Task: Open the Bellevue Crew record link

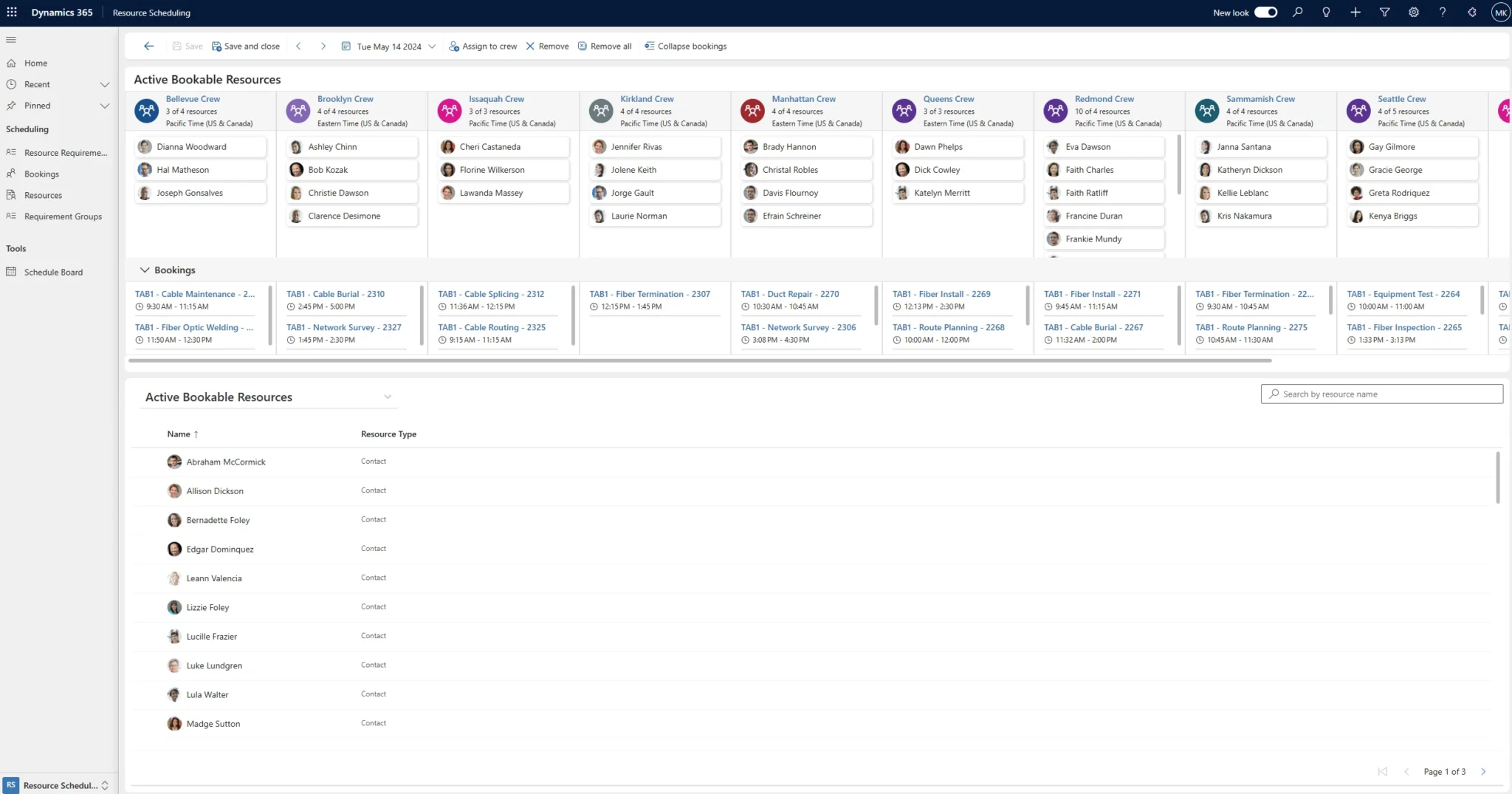Action: [193, 98]
